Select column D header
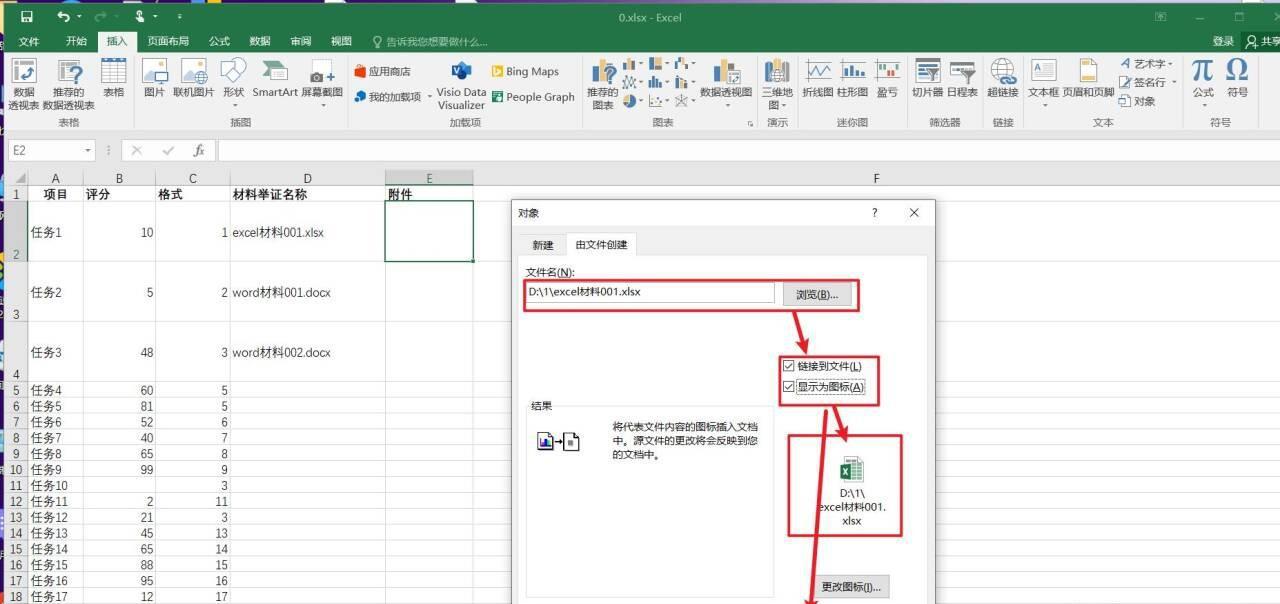Screen dimensions: 1280x604 click(308, 178)
